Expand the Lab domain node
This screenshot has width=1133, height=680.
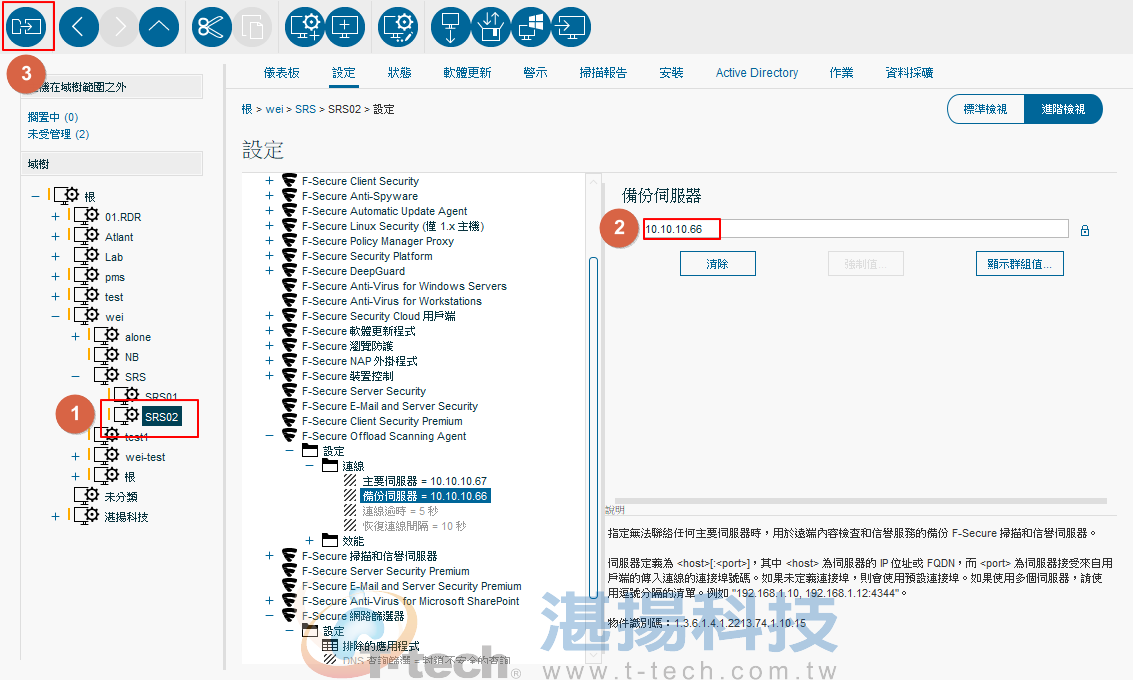click(x=55, y=257)
